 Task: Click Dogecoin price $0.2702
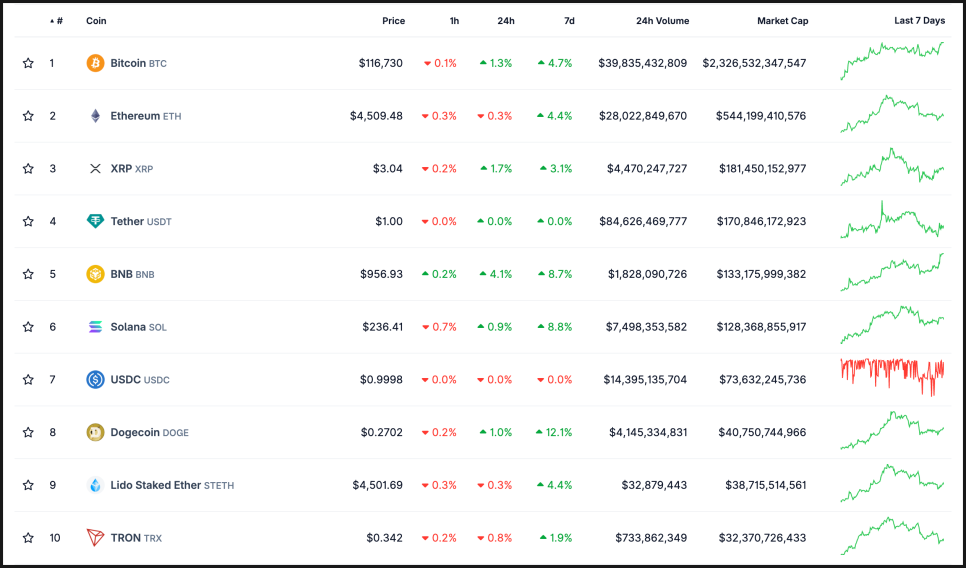[x=382, y=432]
